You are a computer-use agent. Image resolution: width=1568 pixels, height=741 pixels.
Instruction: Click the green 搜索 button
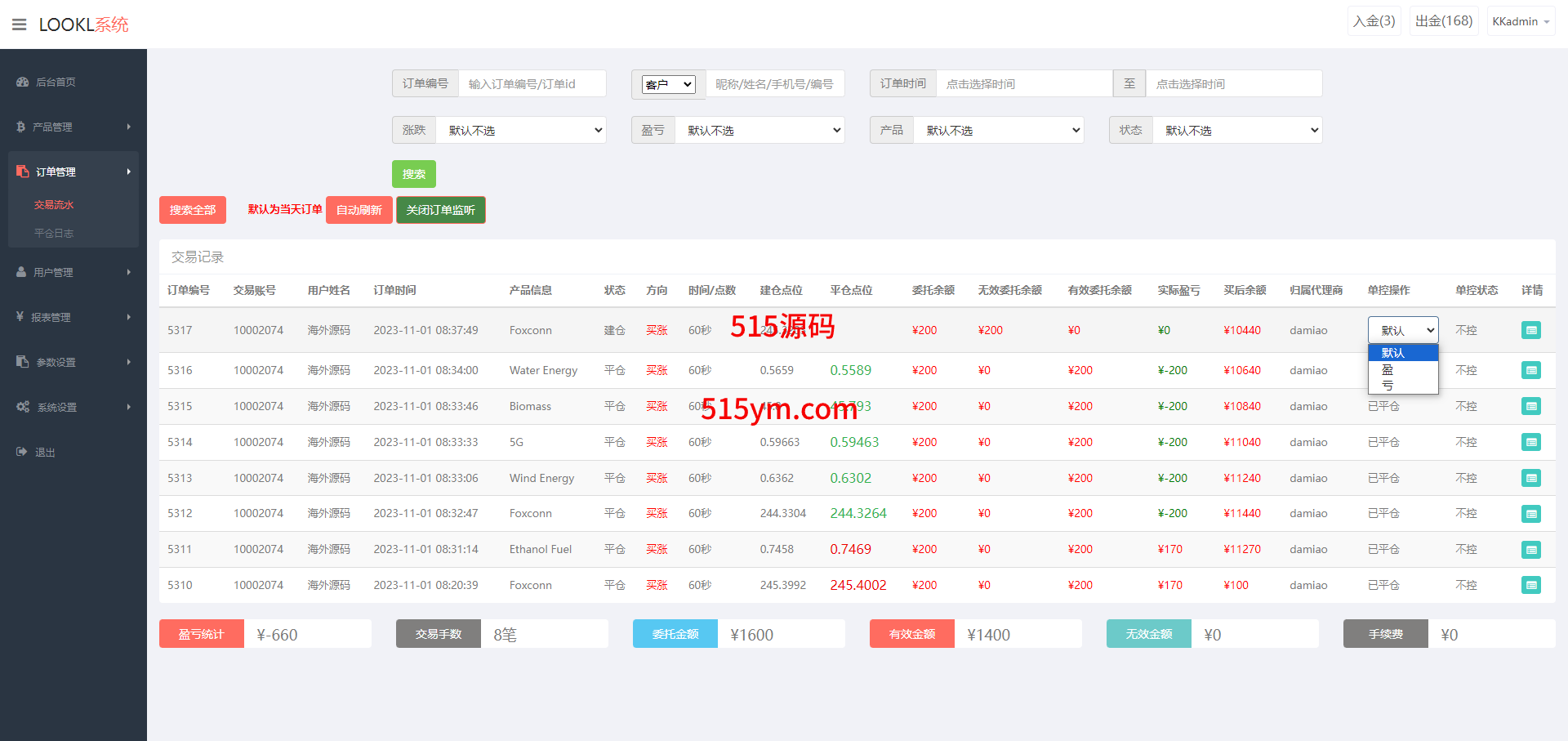pos(413,174)
